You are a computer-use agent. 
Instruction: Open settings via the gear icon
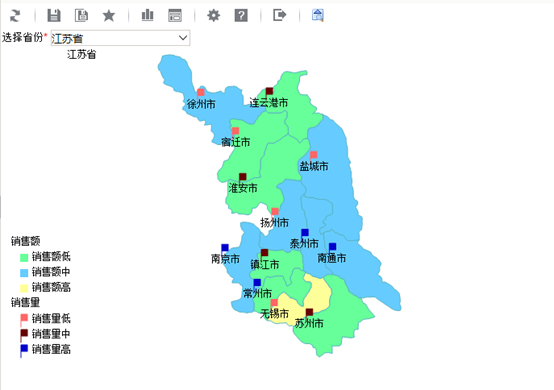pos(213,16)
